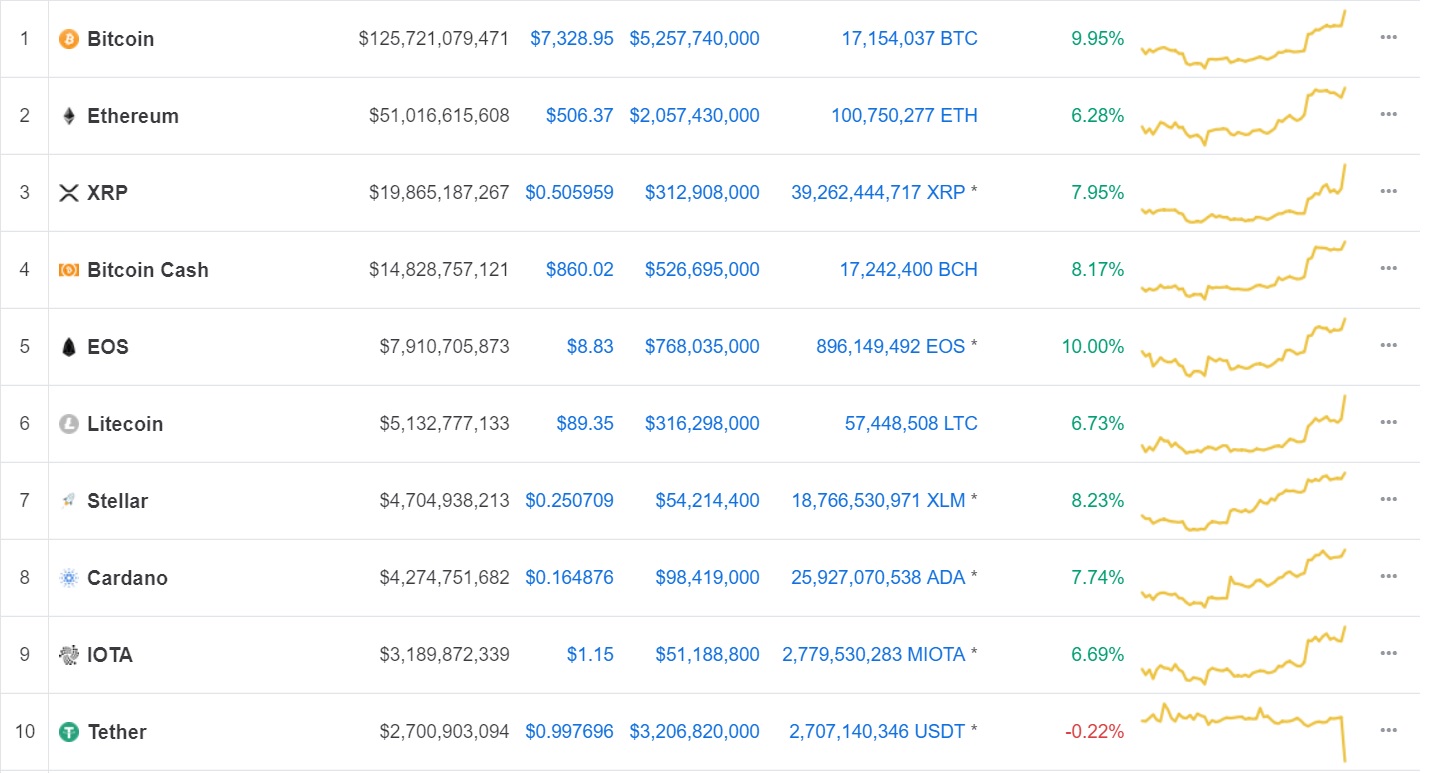Click Stellar volume $54,214,400 link
Image resolution: width=1429 pixels, height=773 pixels.
(707, 501)
